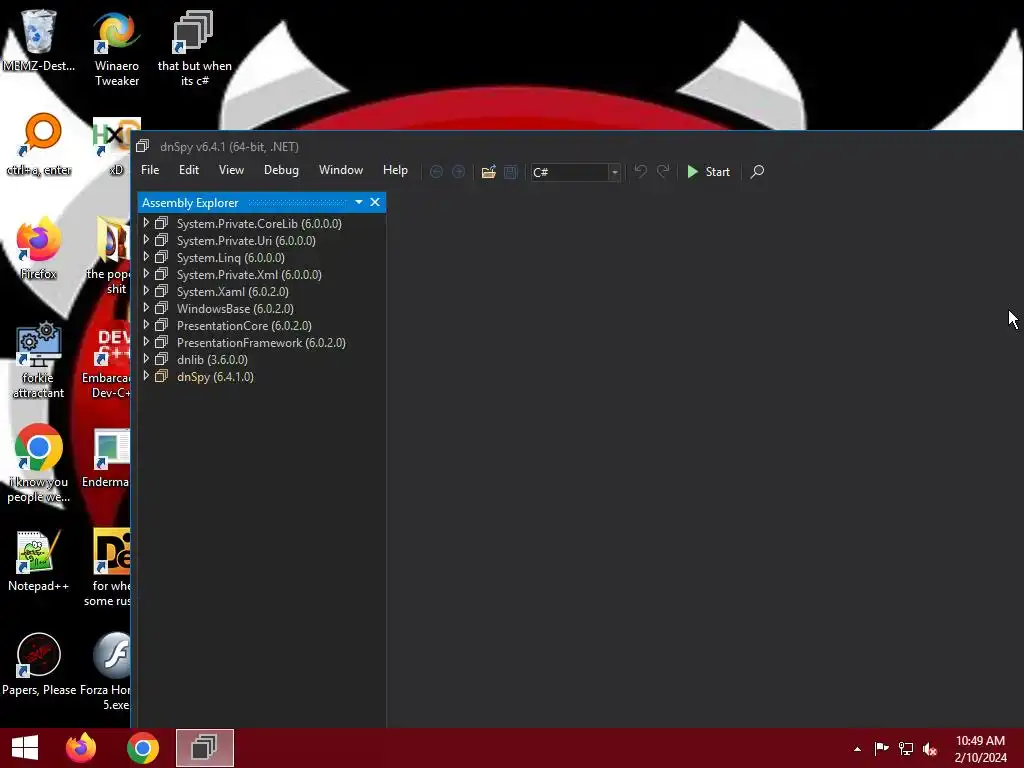Select PresentationCore (6.0.2.0) row text

pos(244,325)
